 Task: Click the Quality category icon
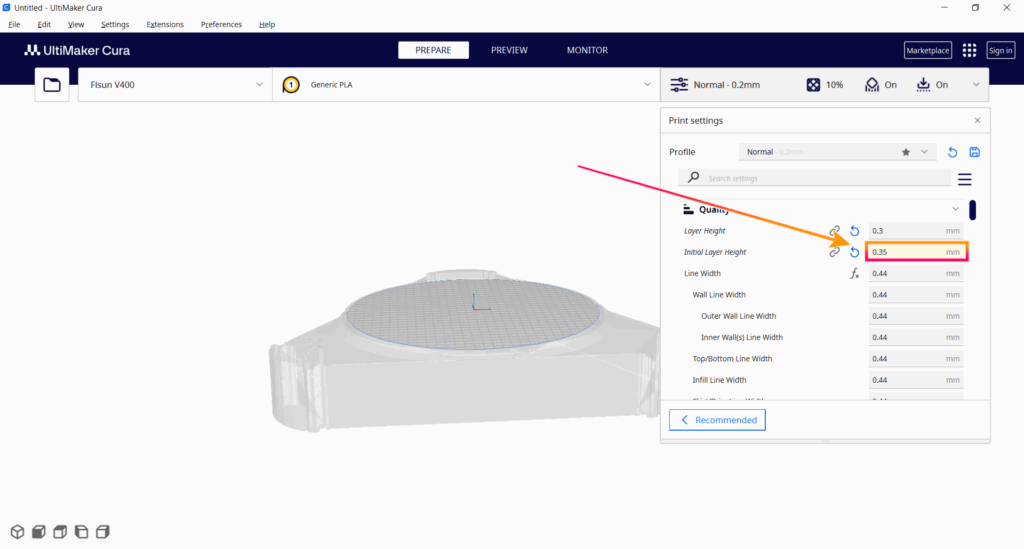[688, 210]
